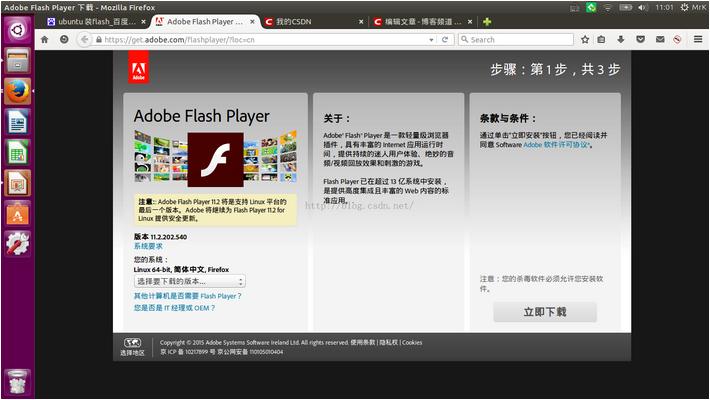Open the network indicator in top panel
This screenshot has width=710, height=400.
[x=608, y=7]
